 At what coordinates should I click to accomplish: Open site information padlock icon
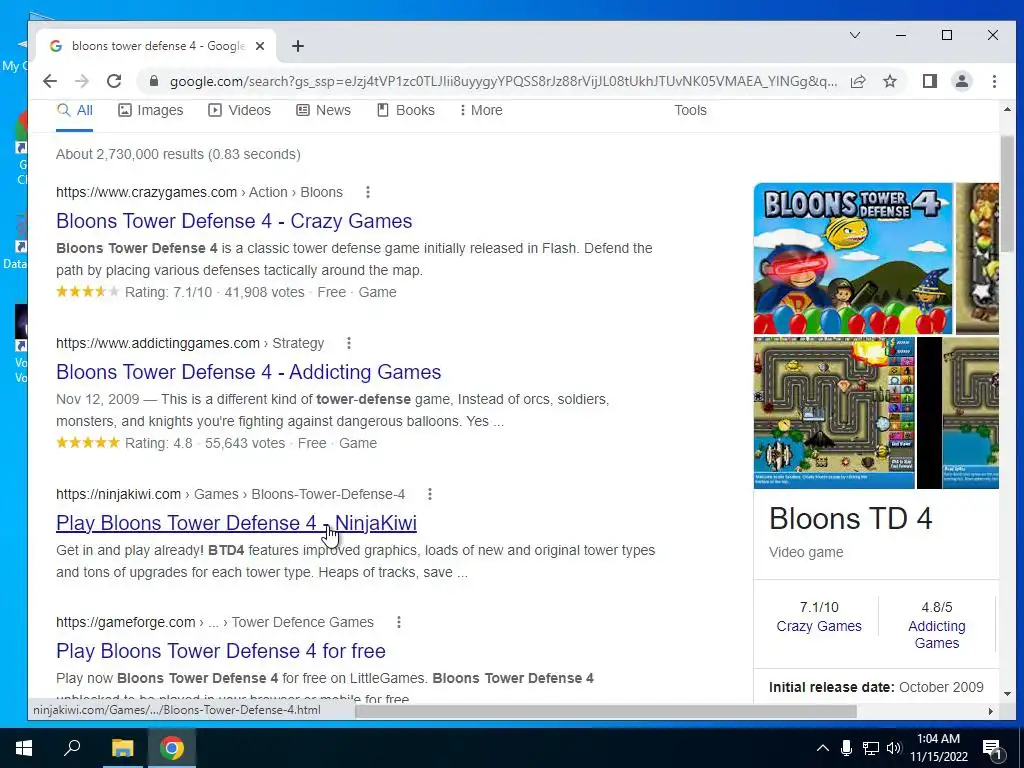(x=154, y=81)
